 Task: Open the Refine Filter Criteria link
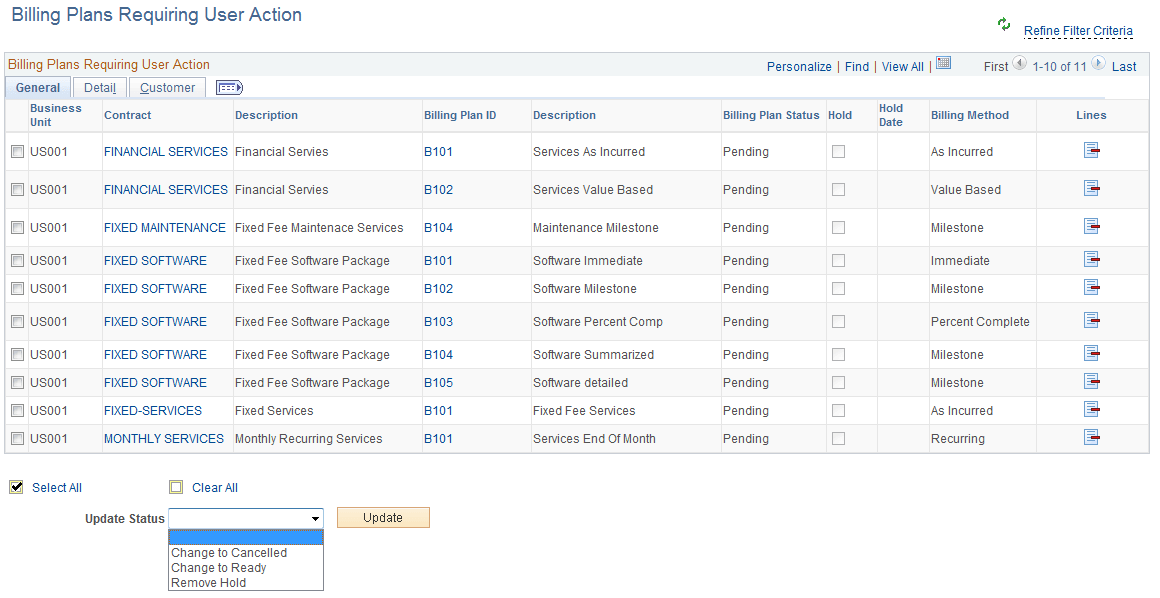[x=1077, y=31]
